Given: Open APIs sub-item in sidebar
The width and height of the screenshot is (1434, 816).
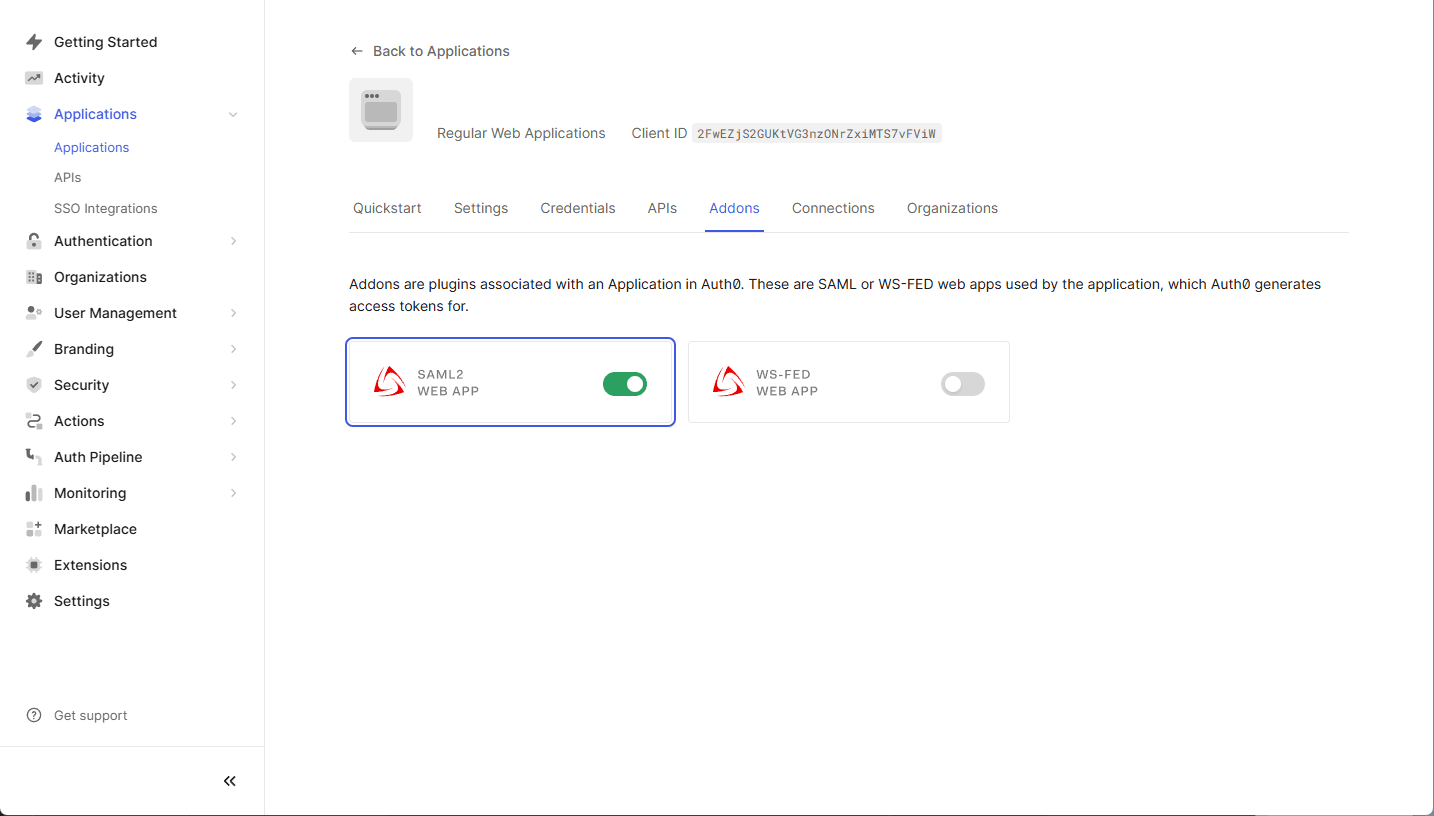Looking at the screenshot, I should pos(68,177).
